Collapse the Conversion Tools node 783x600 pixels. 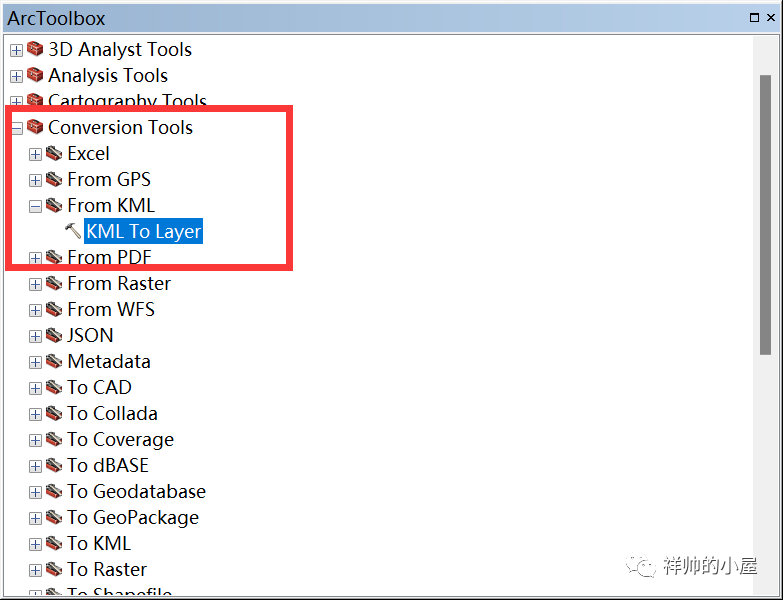(x=16, y=128)
